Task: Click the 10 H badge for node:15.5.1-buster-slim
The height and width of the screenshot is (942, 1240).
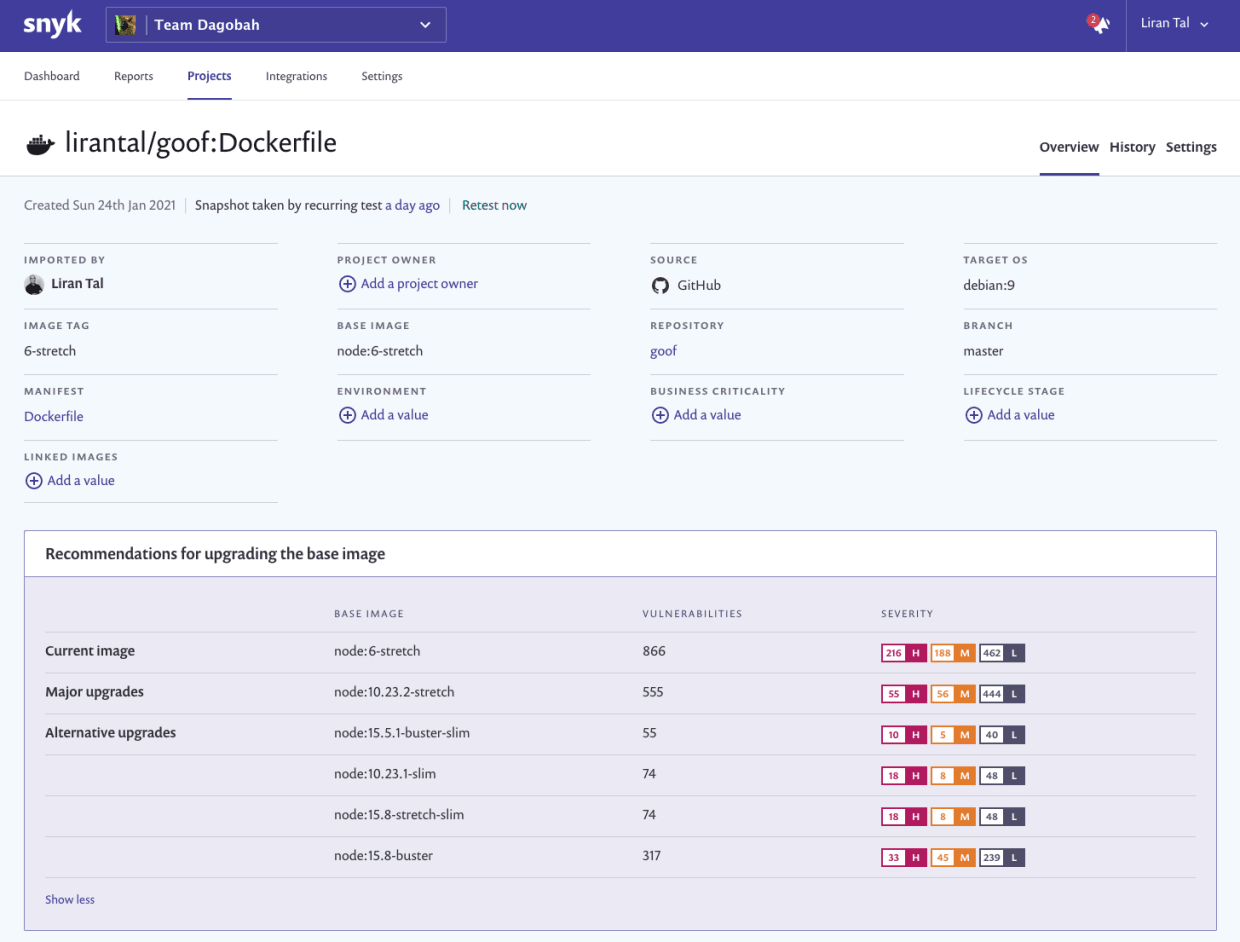Action: click(x=903, y=735)
